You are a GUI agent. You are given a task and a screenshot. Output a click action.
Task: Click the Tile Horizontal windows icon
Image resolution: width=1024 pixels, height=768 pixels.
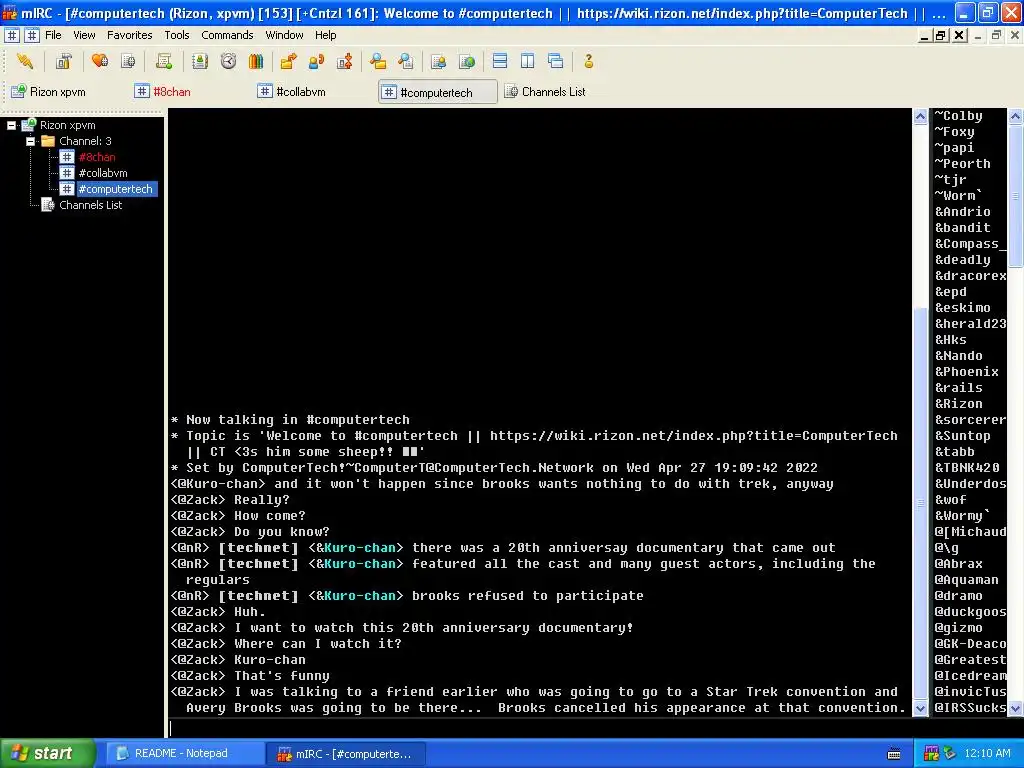500,61
